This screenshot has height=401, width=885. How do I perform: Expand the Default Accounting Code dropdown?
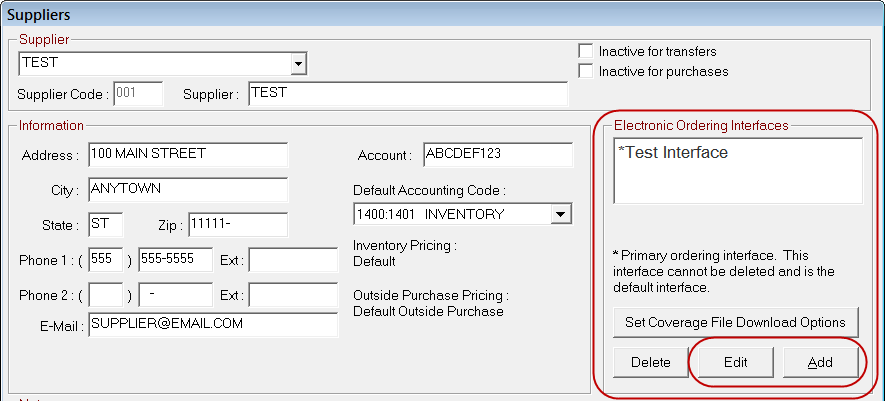[561, 214]
